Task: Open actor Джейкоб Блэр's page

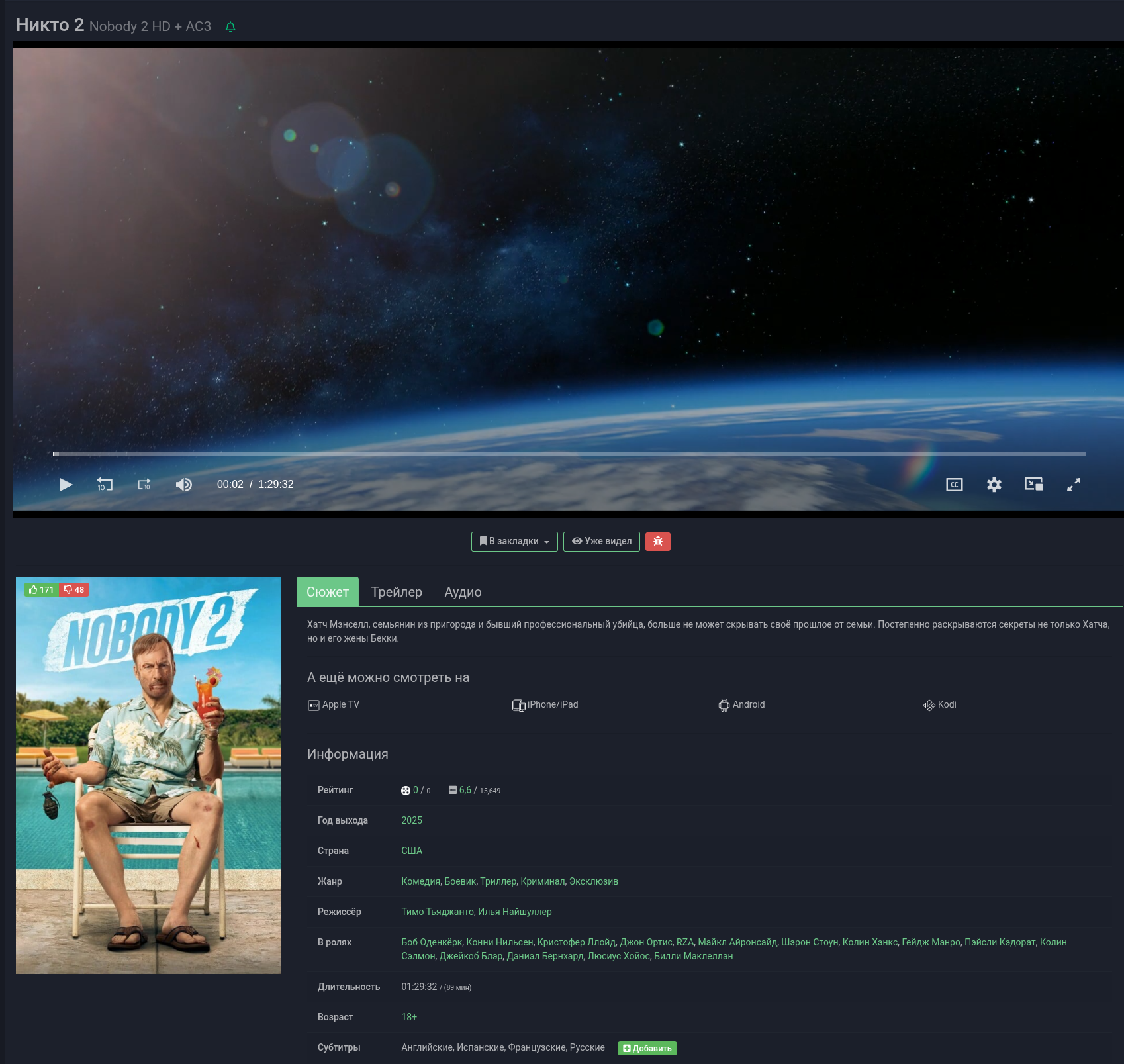Action: pyautogui.click(x=471, y=956)
